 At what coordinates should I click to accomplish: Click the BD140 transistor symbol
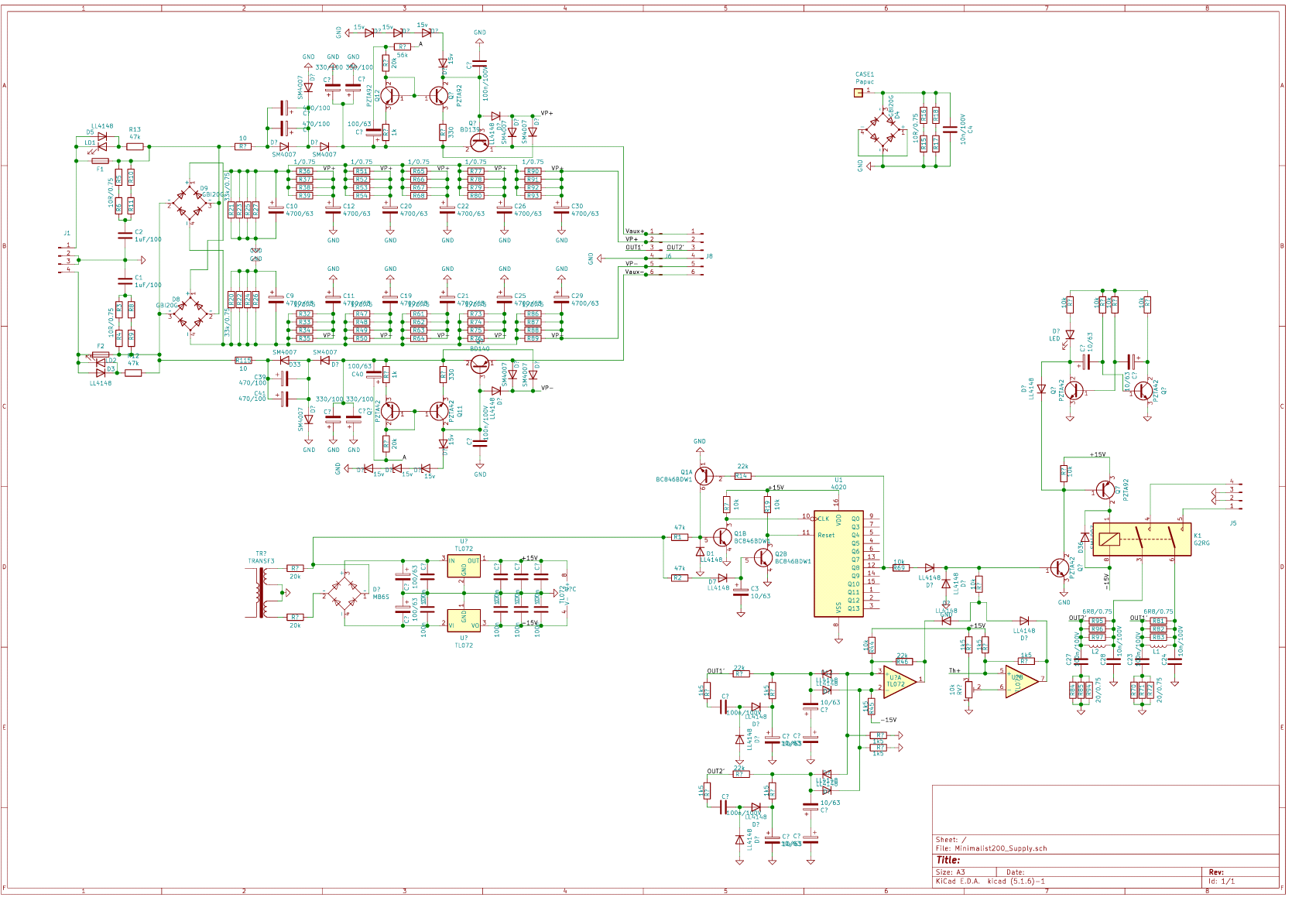480,365
